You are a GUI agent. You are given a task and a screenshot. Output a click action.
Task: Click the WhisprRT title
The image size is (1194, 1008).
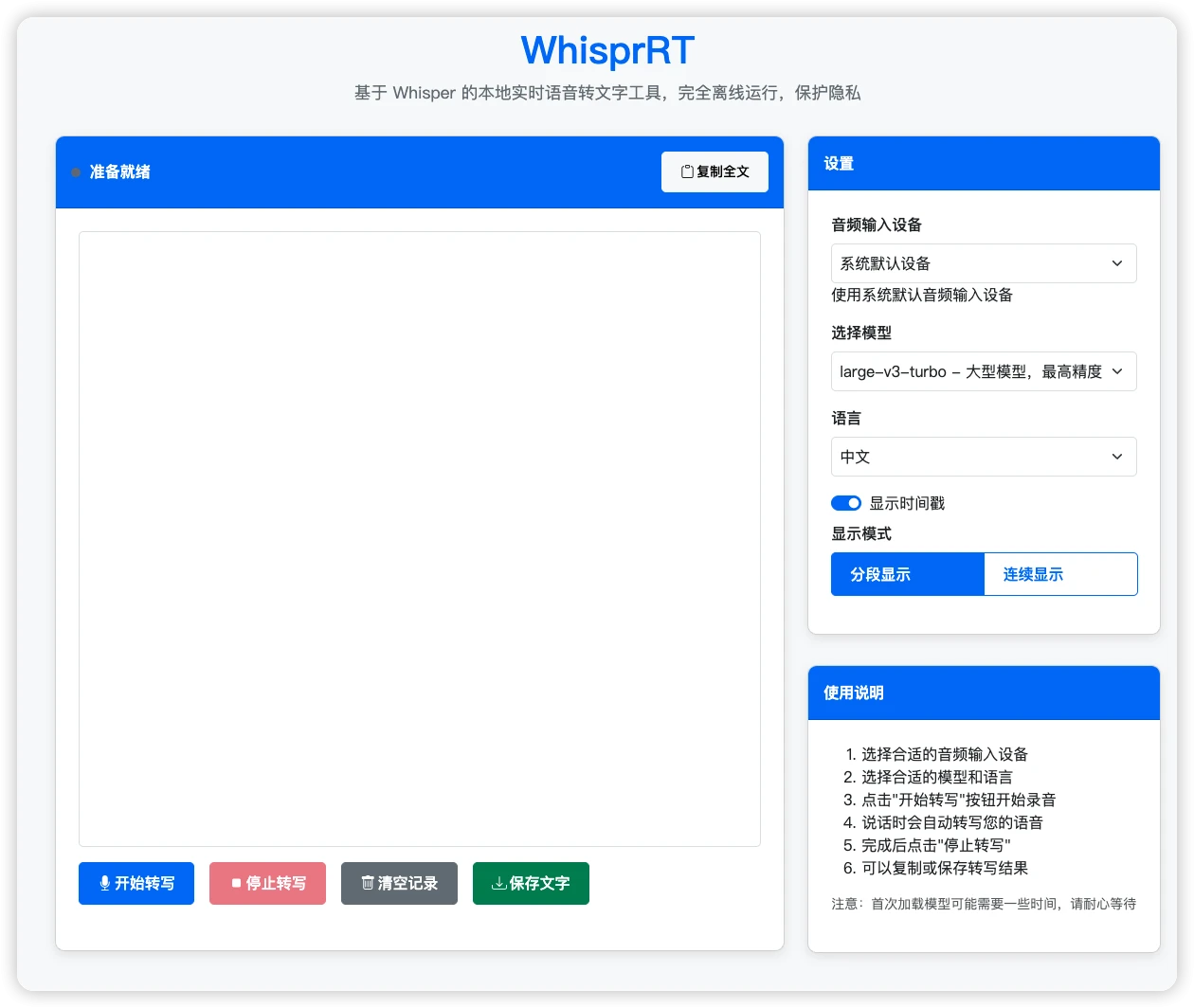tap(607, 50)
